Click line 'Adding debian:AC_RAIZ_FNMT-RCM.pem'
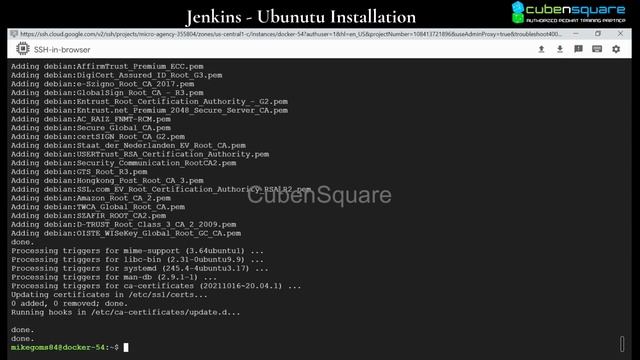 click(91, 119)
